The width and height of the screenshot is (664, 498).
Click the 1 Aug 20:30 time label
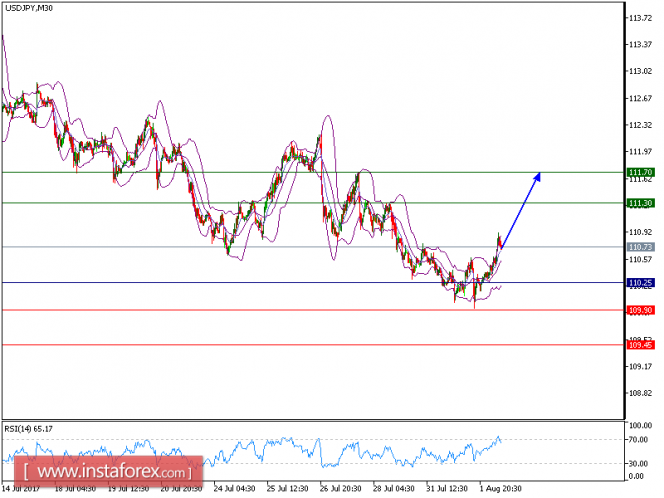501,489
